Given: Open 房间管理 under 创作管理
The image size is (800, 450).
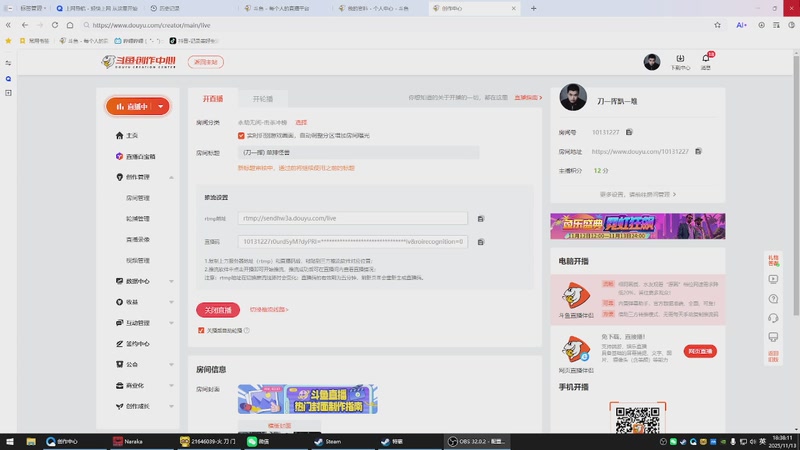Looking at the screenshot, I should click(138, 198).
